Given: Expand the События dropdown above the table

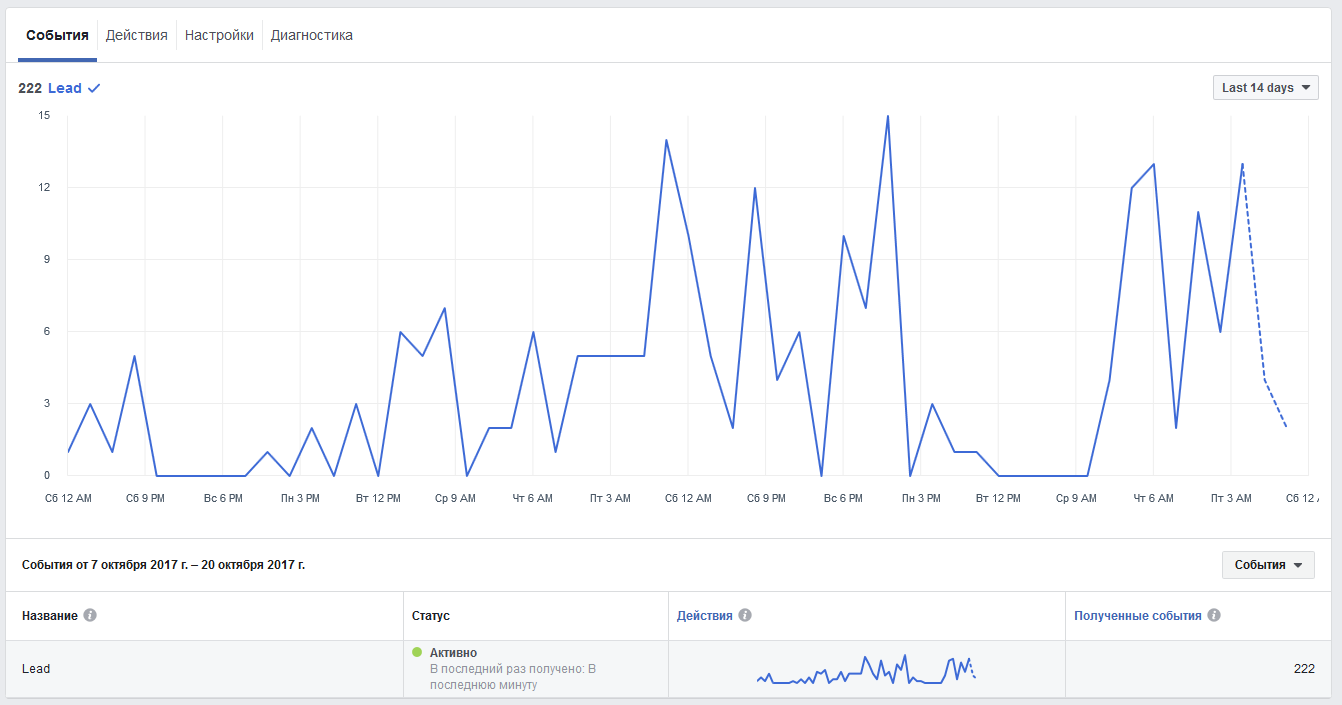Looking at the screenshot, I should tap(1268, 565).
